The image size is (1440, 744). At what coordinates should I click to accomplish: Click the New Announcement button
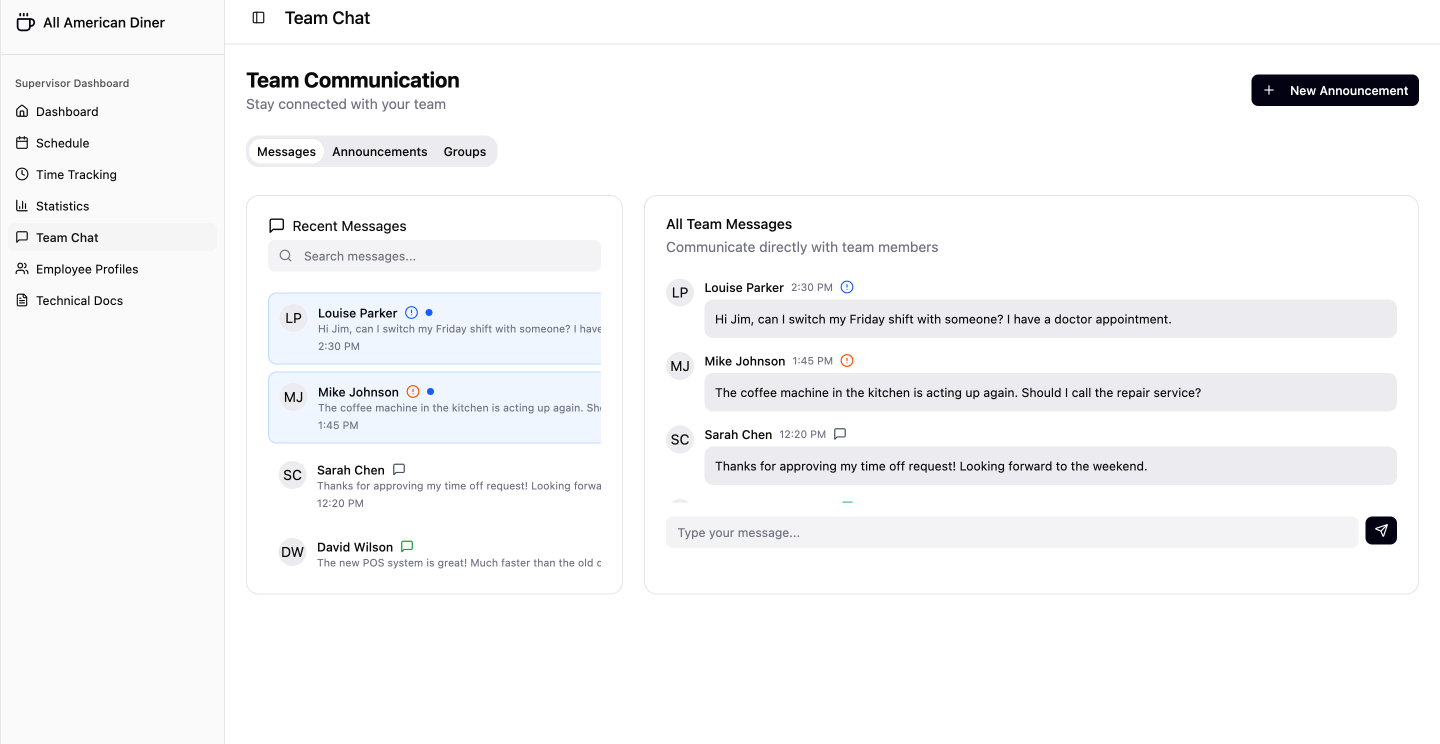pos(1334,90)
